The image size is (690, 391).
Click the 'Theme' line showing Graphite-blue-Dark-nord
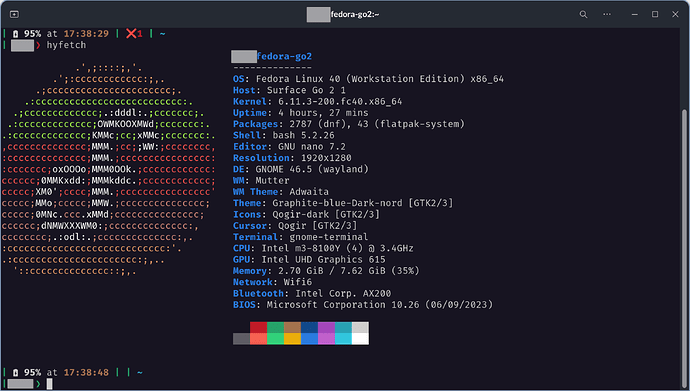[x=343, y=203]
